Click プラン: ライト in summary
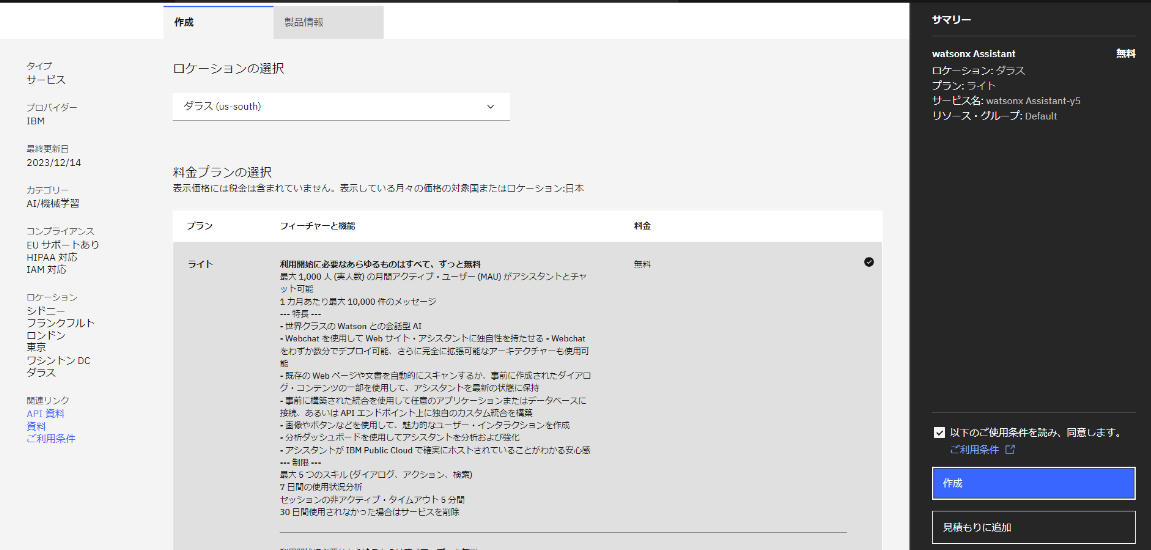 point(963,85)
